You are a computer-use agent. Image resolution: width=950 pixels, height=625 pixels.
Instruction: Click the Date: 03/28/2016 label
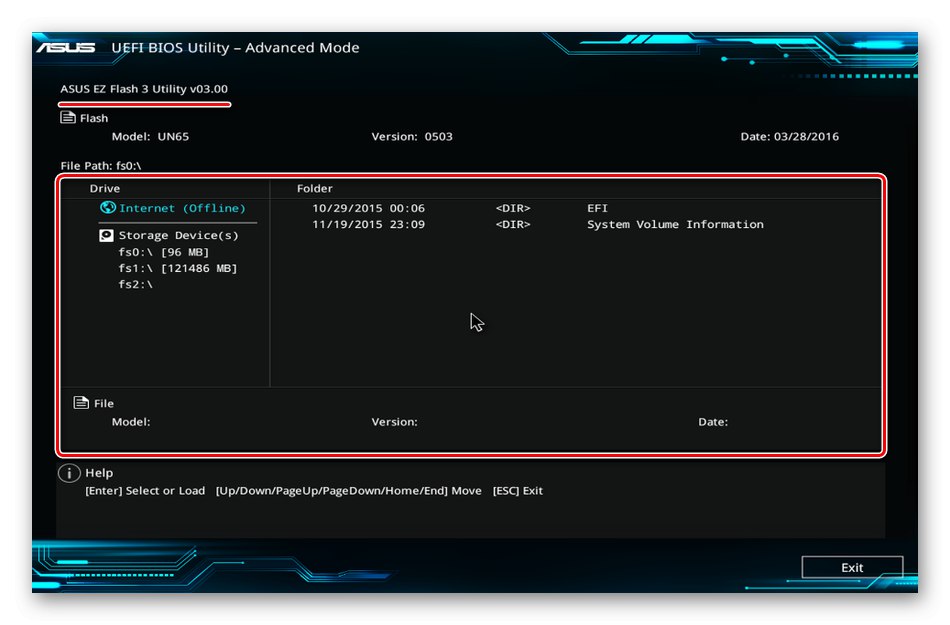[x=789, y=136]
